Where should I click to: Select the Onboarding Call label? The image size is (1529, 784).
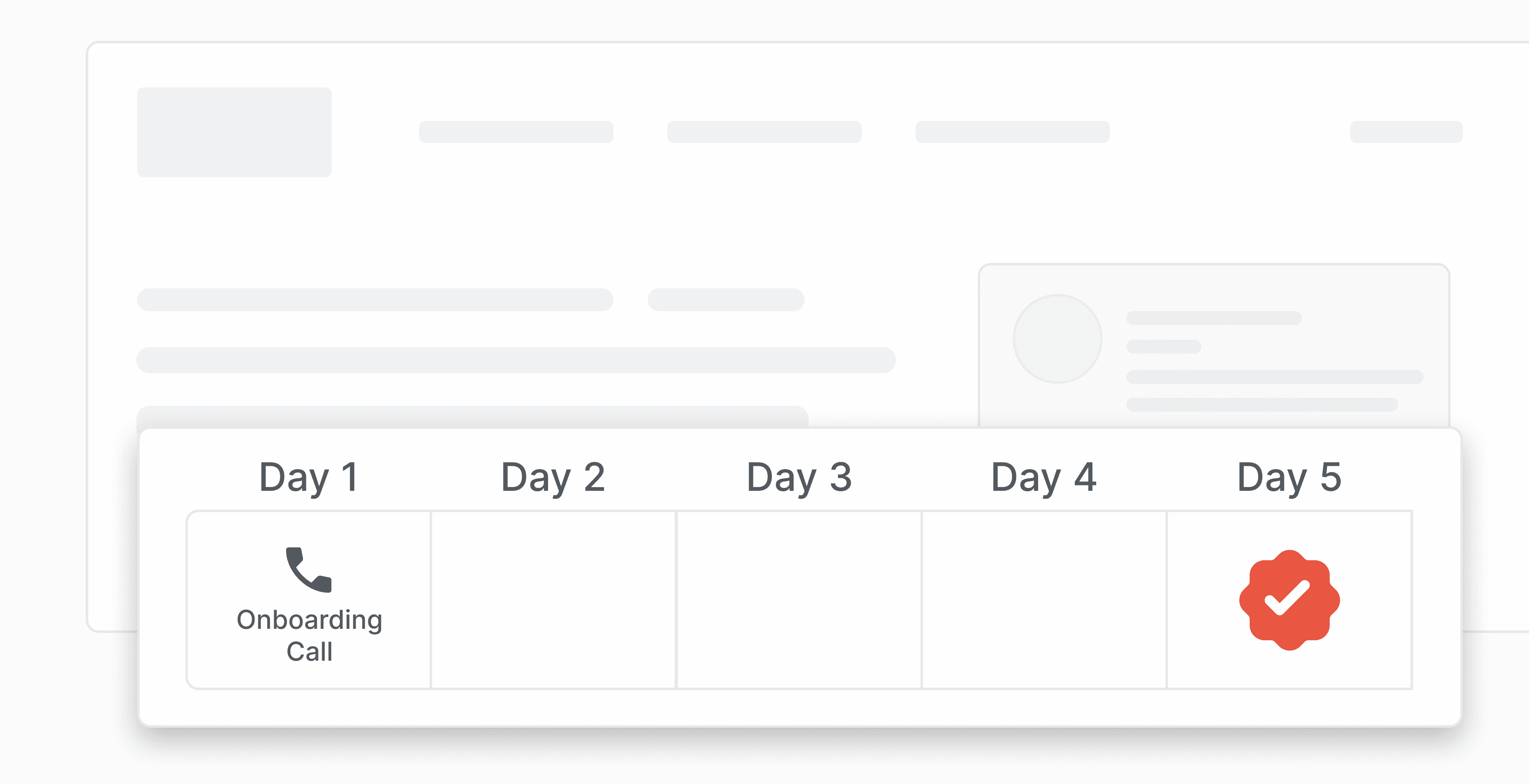pyautogui.click(x=309, y=635)
